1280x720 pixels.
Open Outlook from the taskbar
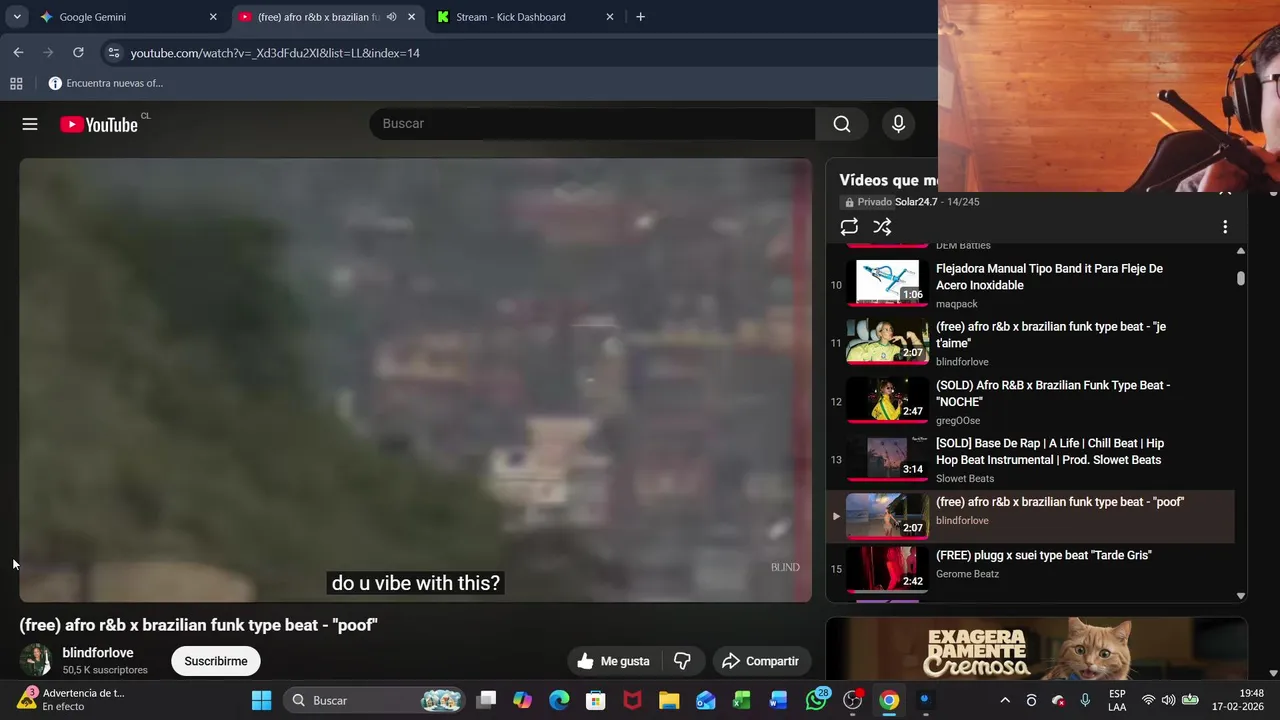coord(705,700)
